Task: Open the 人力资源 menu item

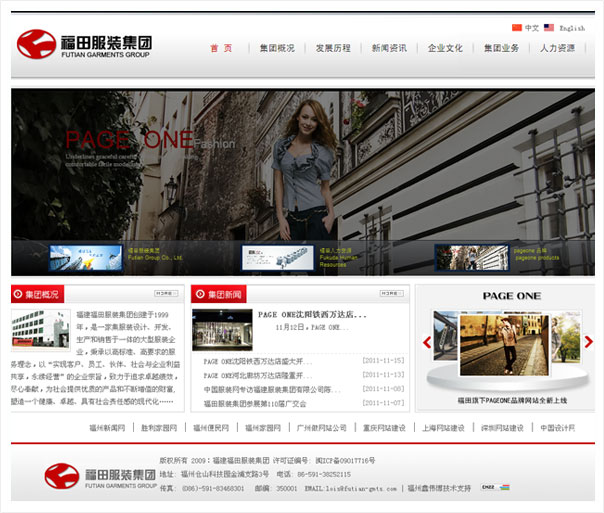Action: click(x=557, y=48)
